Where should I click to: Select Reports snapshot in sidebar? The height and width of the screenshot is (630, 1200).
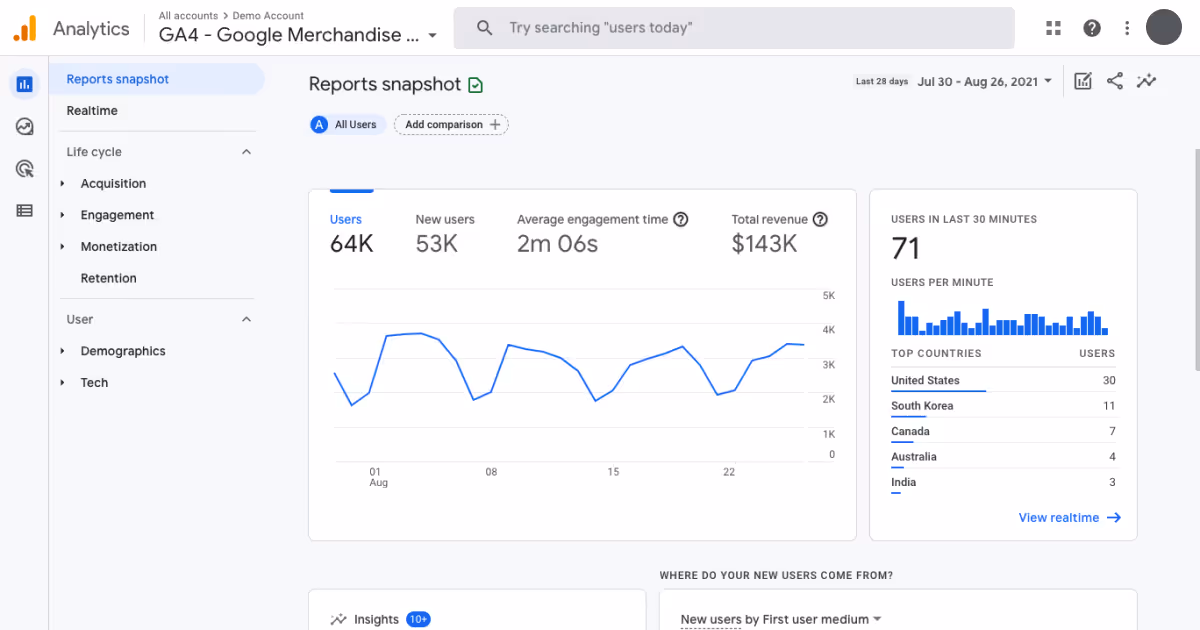point(157,79)
